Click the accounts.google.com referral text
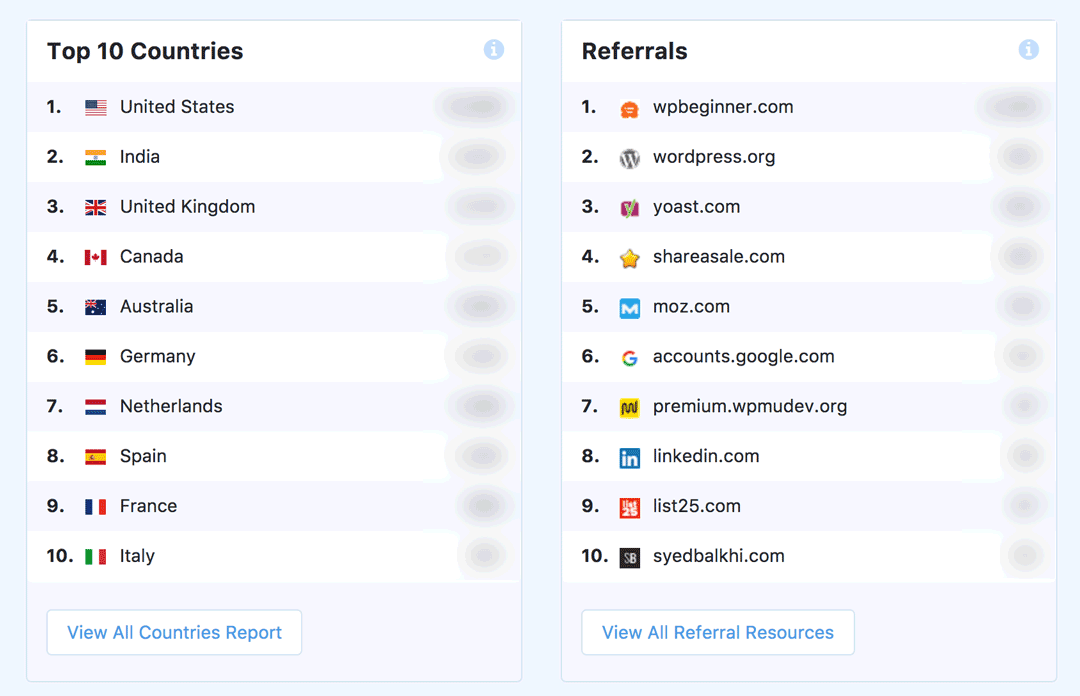1080x696 pixels. pos(744,356)
